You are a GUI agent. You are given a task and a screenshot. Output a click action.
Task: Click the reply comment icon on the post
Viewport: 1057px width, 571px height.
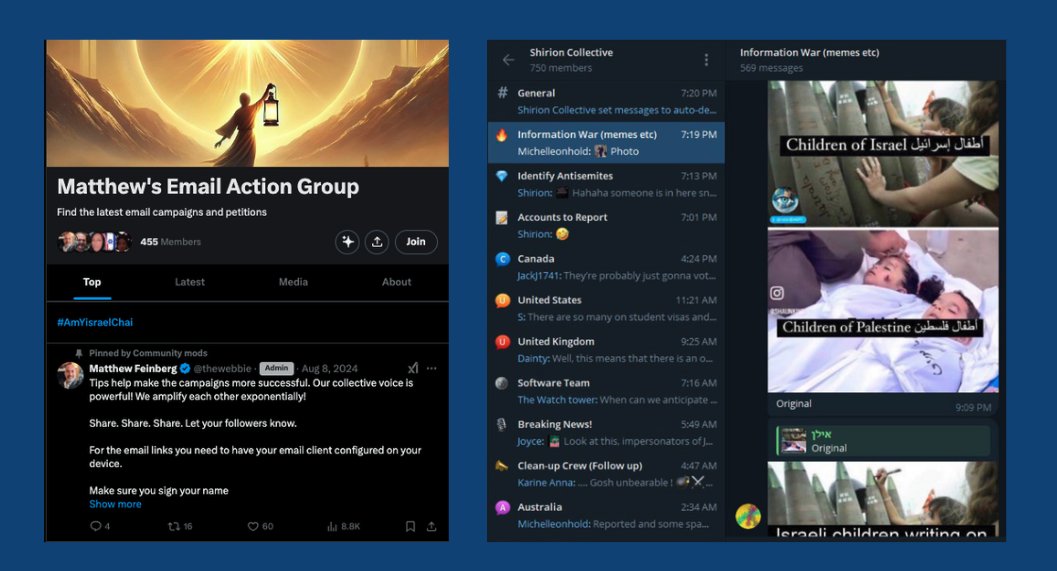click(x=96, y=526)
